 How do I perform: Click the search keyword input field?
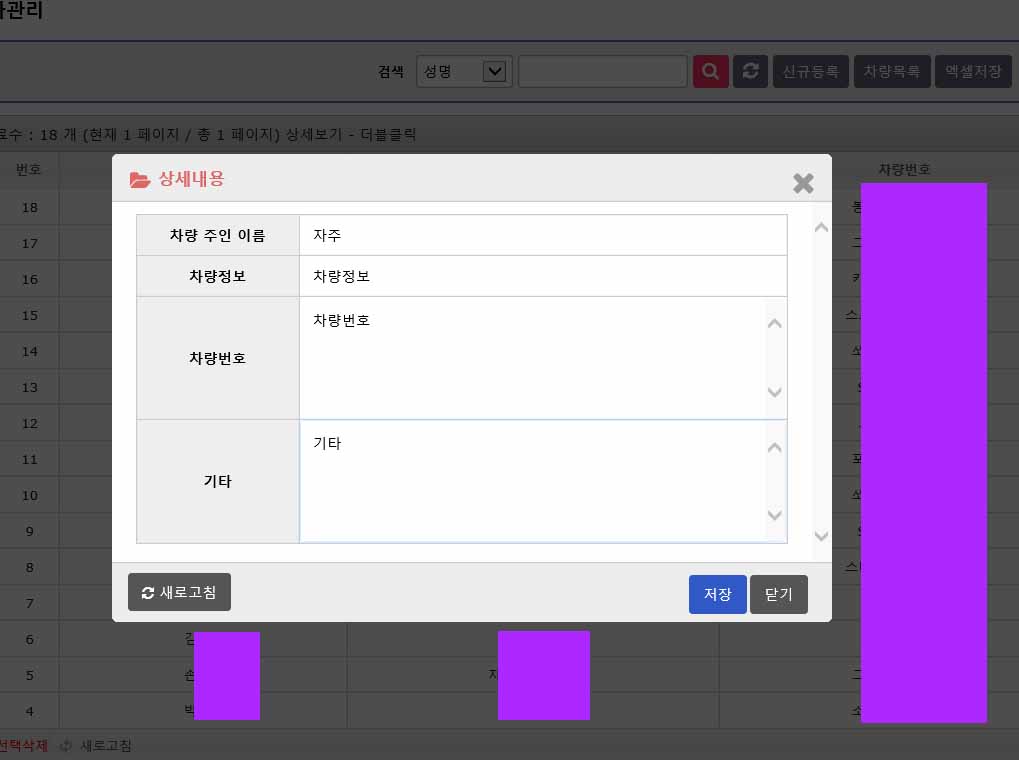pyautogui.click(x=602, y=72)
